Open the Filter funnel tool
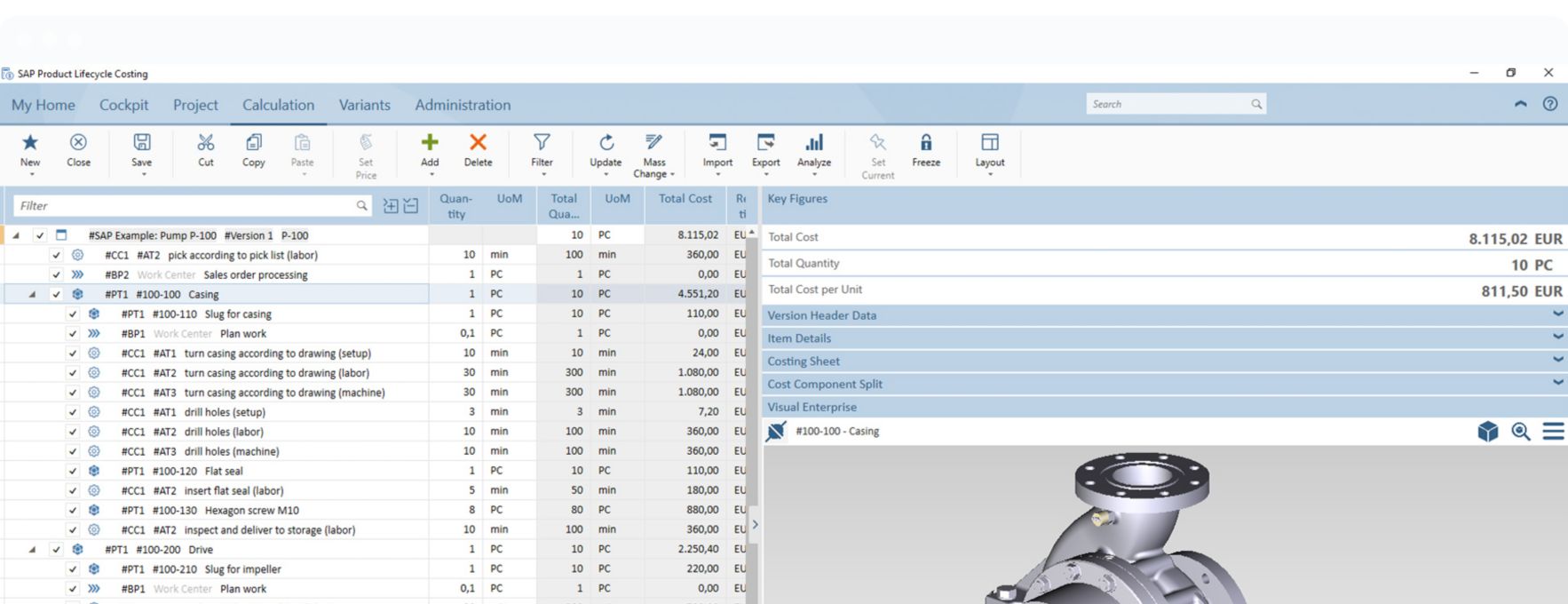The width and height of the screenshot is (1568, 604). (x=542, y=143)
